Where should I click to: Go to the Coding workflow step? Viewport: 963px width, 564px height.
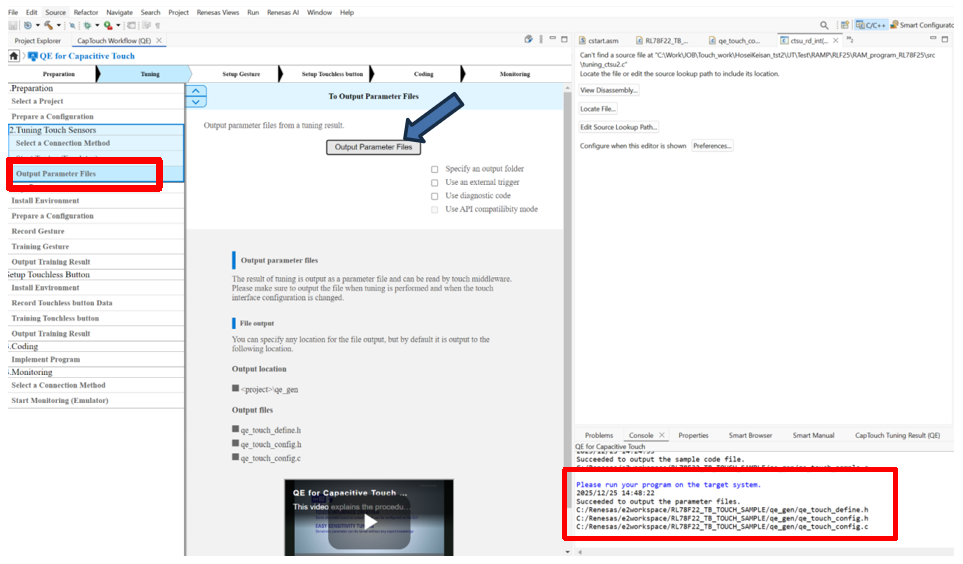tap(423, 74)
